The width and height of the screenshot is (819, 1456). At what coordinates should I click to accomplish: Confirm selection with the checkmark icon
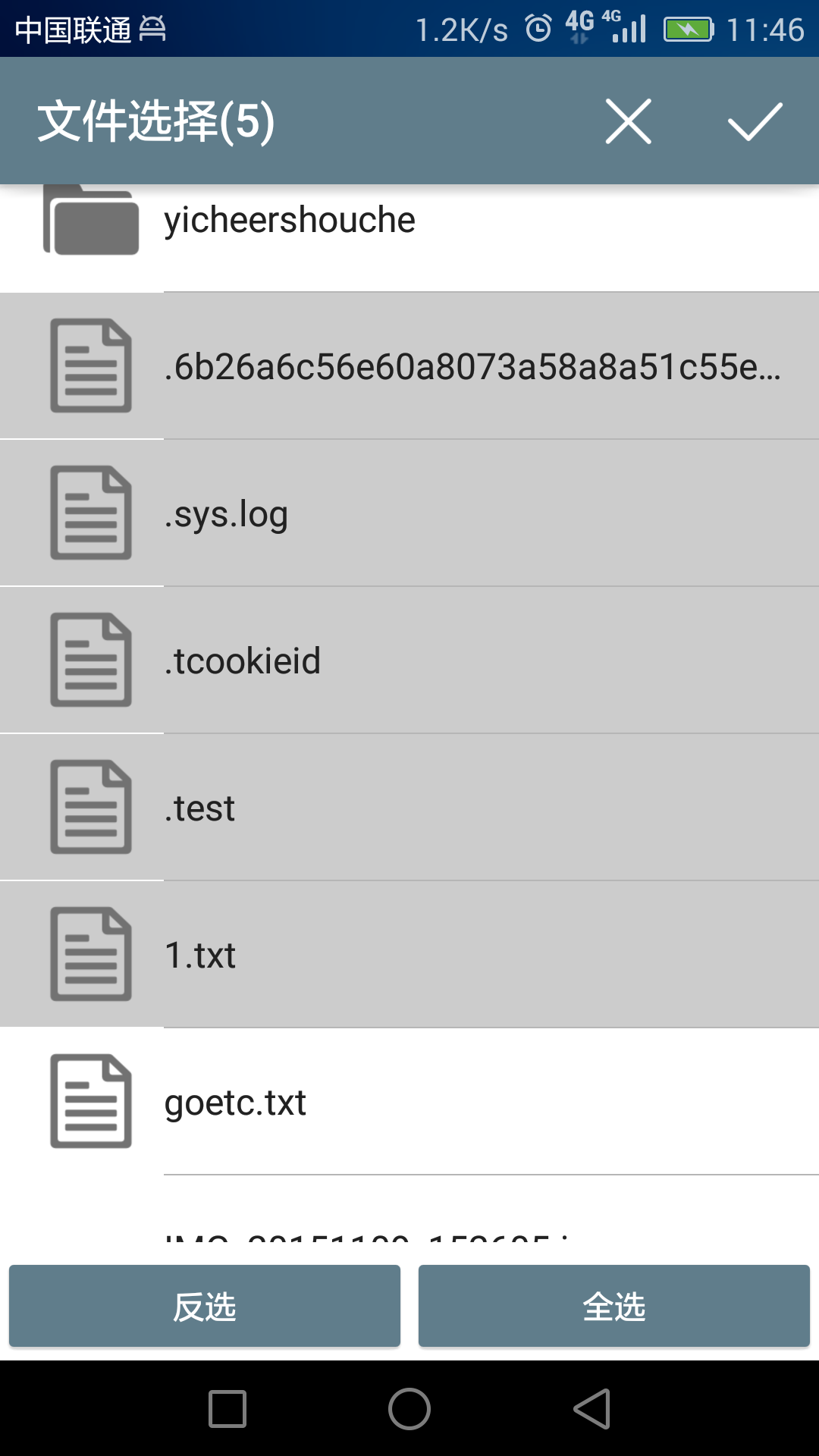[755, 121]
